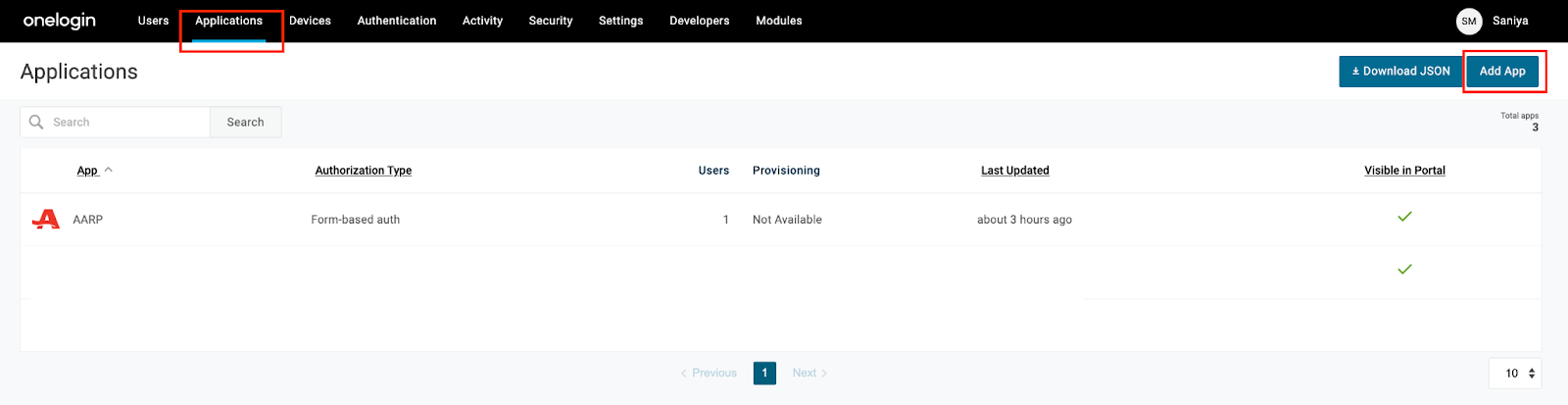Open the Developers menu
The image size is (1568, 405).
pyautogui.click(x=700, y=21)
